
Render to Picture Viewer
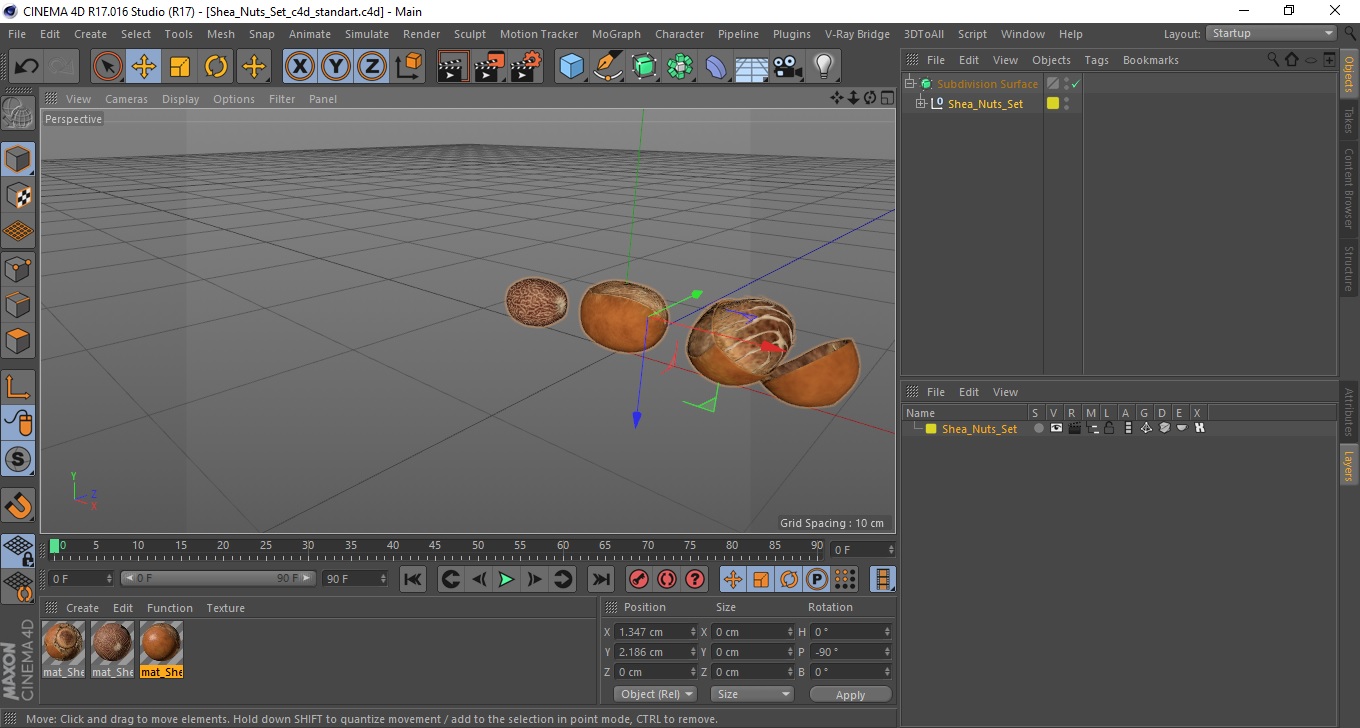click(489, 67)
